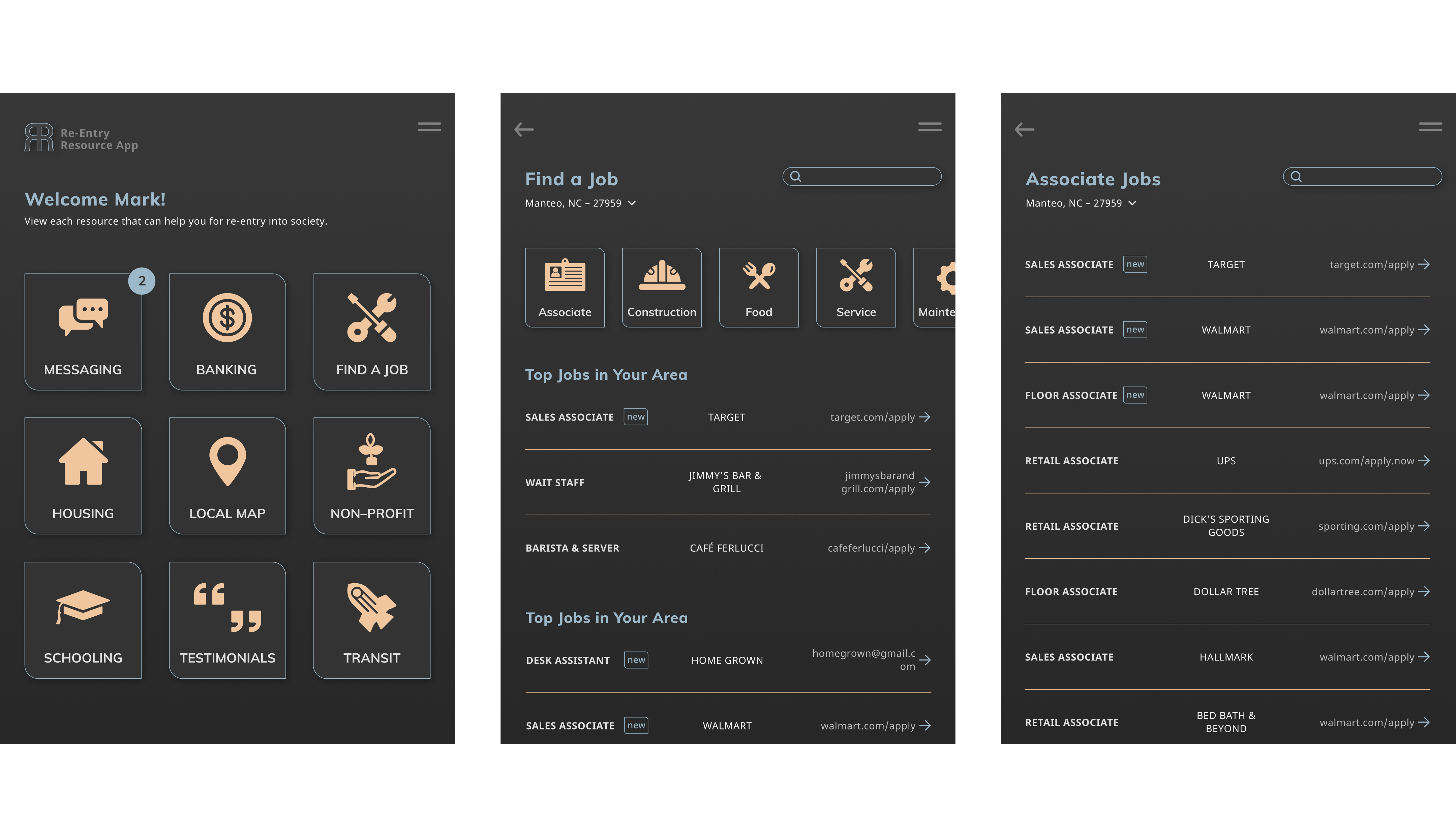Click DOLLAR TREE company name
This screenshot has height=837, width=1456.
point(1226,592)
